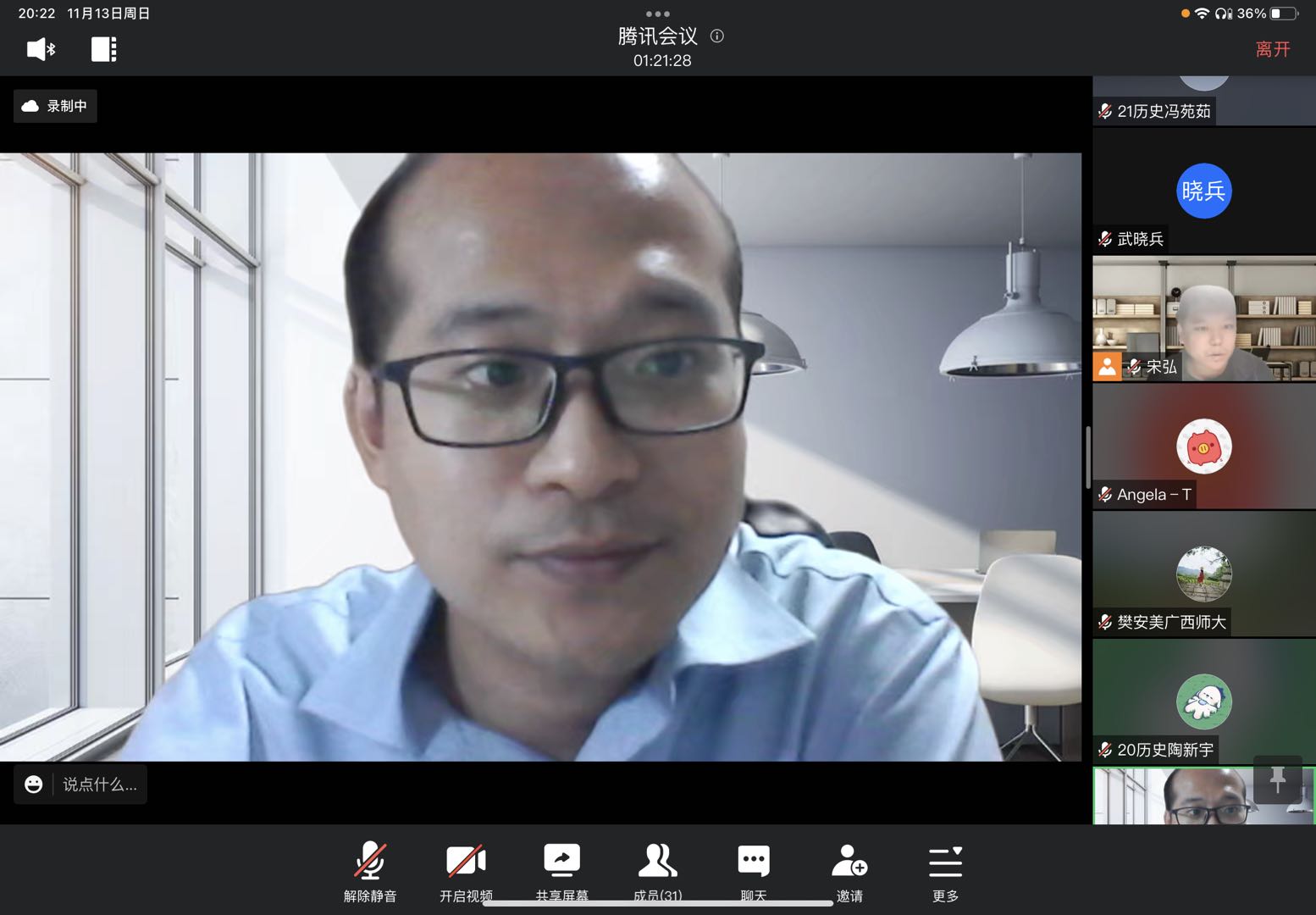Unmute microphone with 解除静音

[370, 871]
